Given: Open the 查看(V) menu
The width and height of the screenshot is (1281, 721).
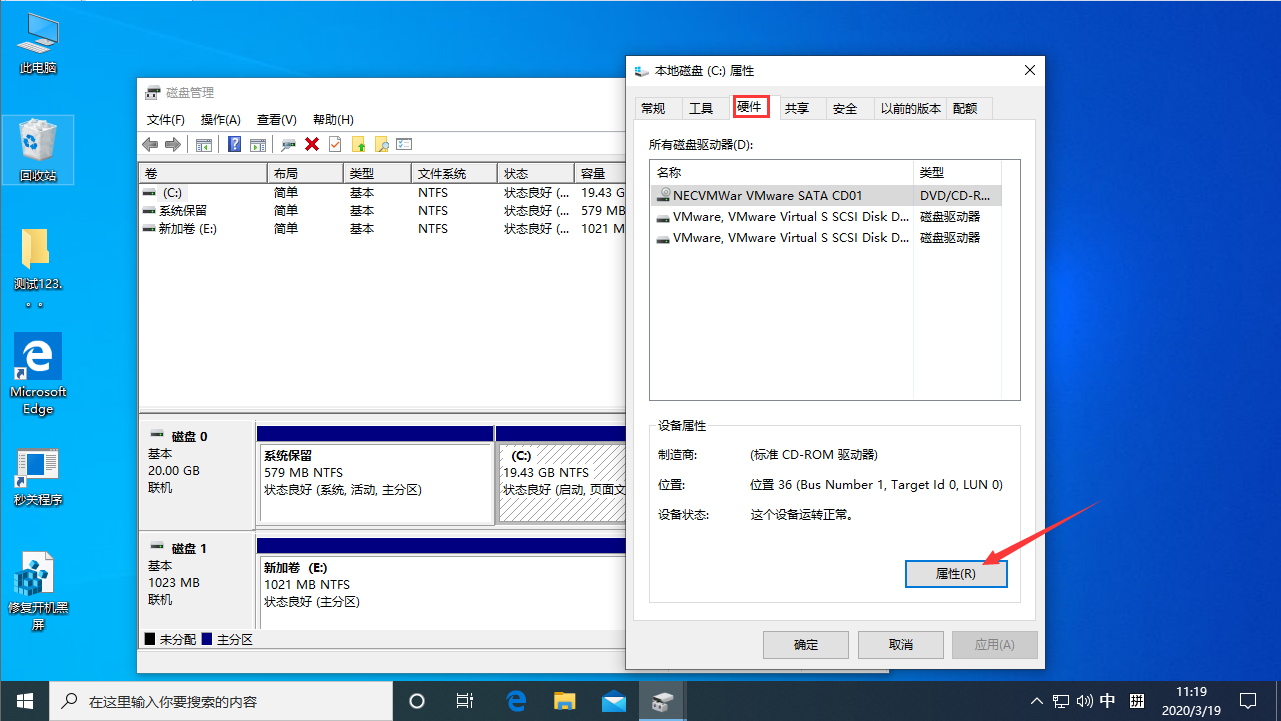Looking at the screenshot, I should 277,119.
